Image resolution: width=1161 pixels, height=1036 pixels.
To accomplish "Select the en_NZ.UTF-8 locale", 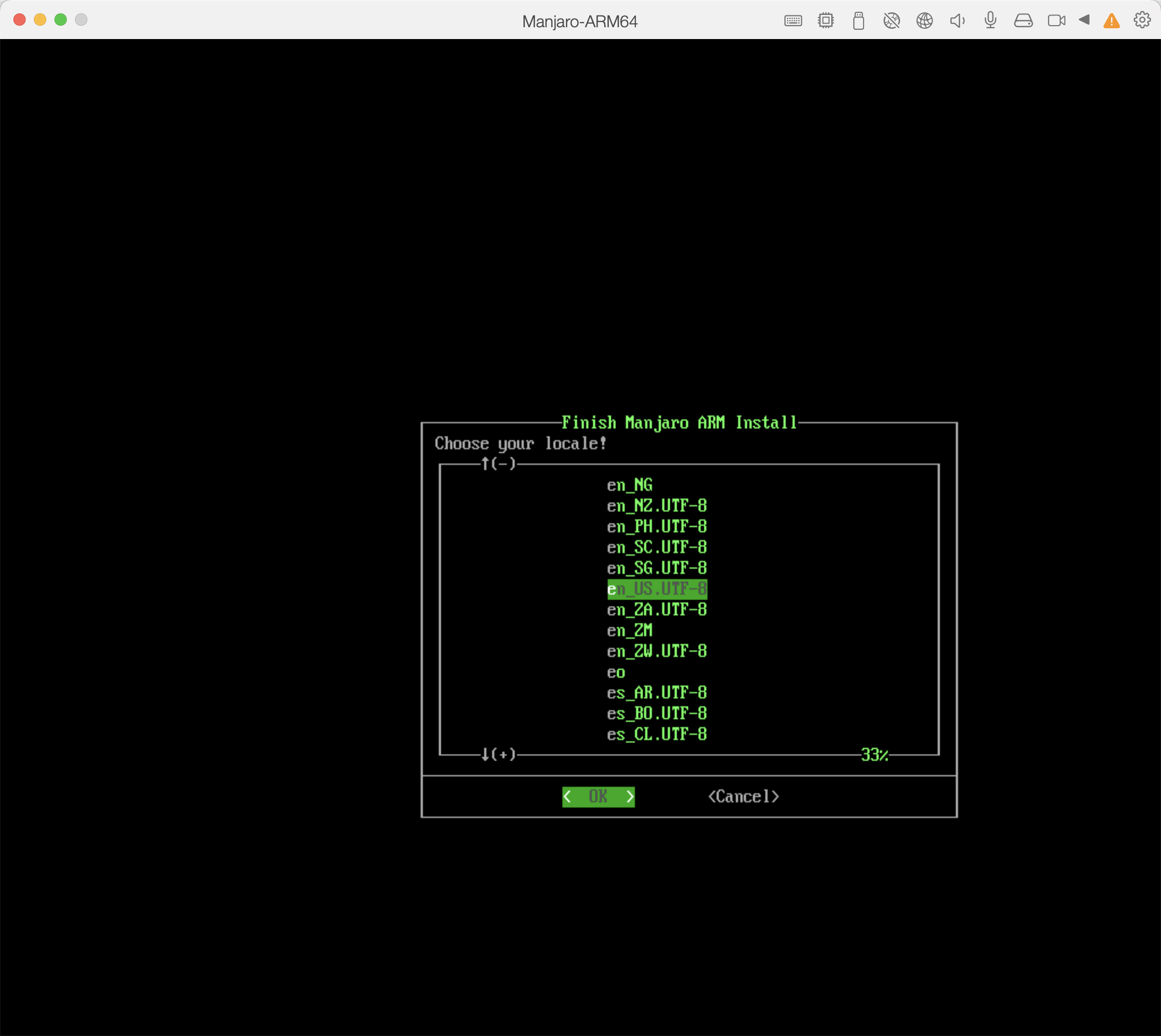I will tap(657, 506).
